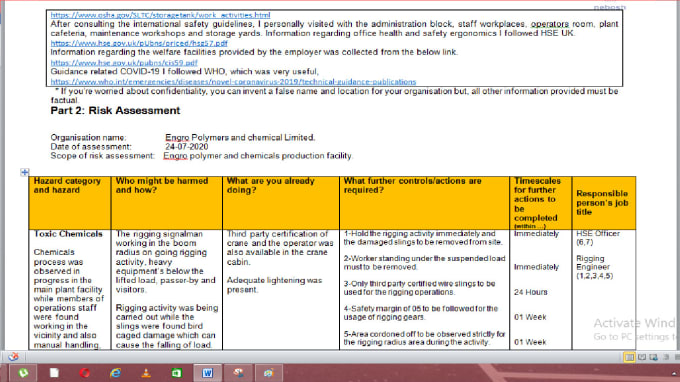Switch to Web Layout view
The height and width of the screenshot is (382, 680).
(654, 357)
